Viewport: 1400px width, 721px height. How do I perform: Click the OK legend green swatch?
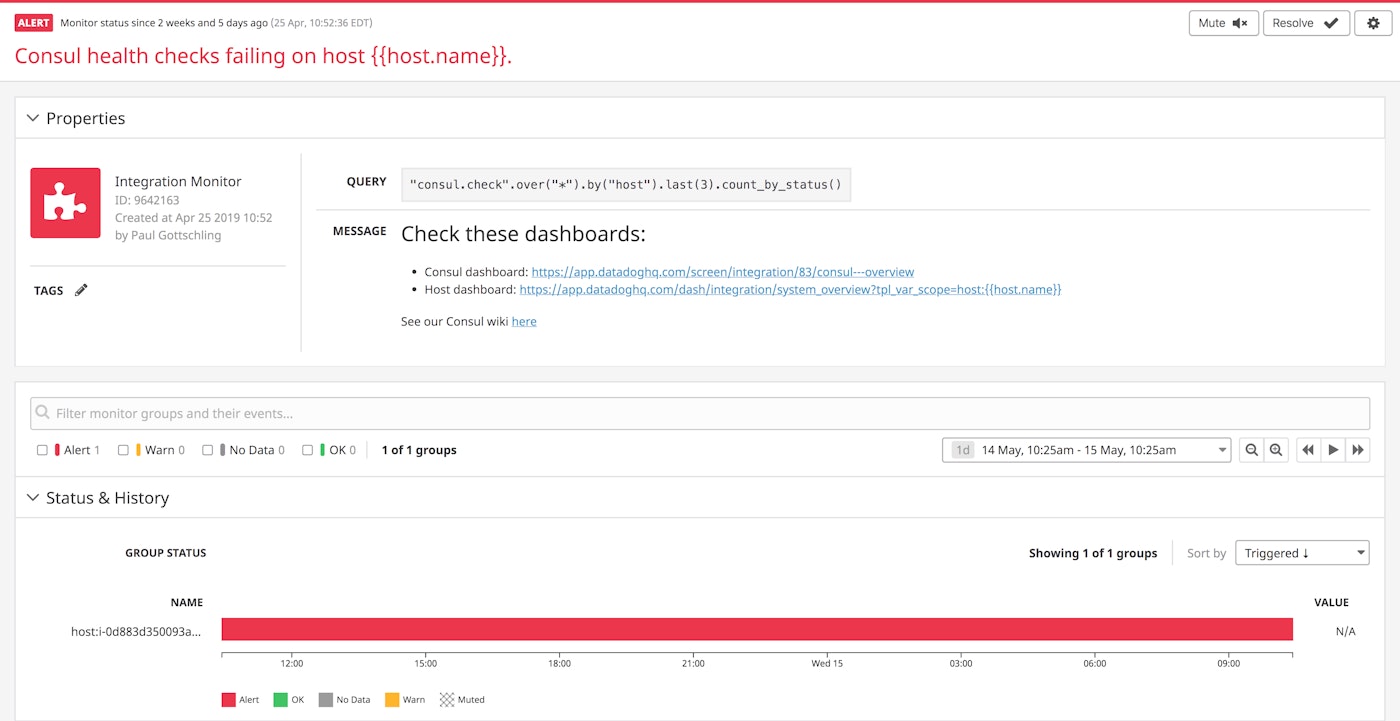(x=280, y=700)
